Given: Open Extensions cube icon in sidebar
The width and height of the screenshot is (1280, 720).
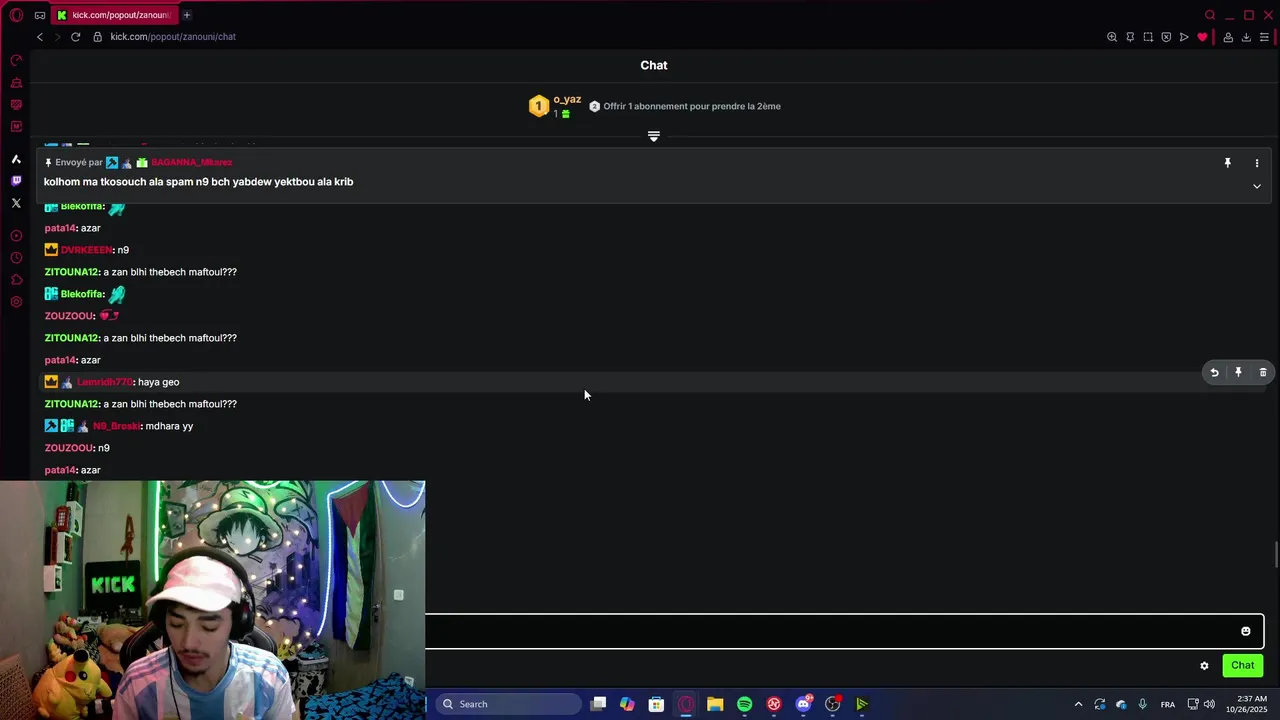Looking at the screenshot, I should (x=16, y=280).
